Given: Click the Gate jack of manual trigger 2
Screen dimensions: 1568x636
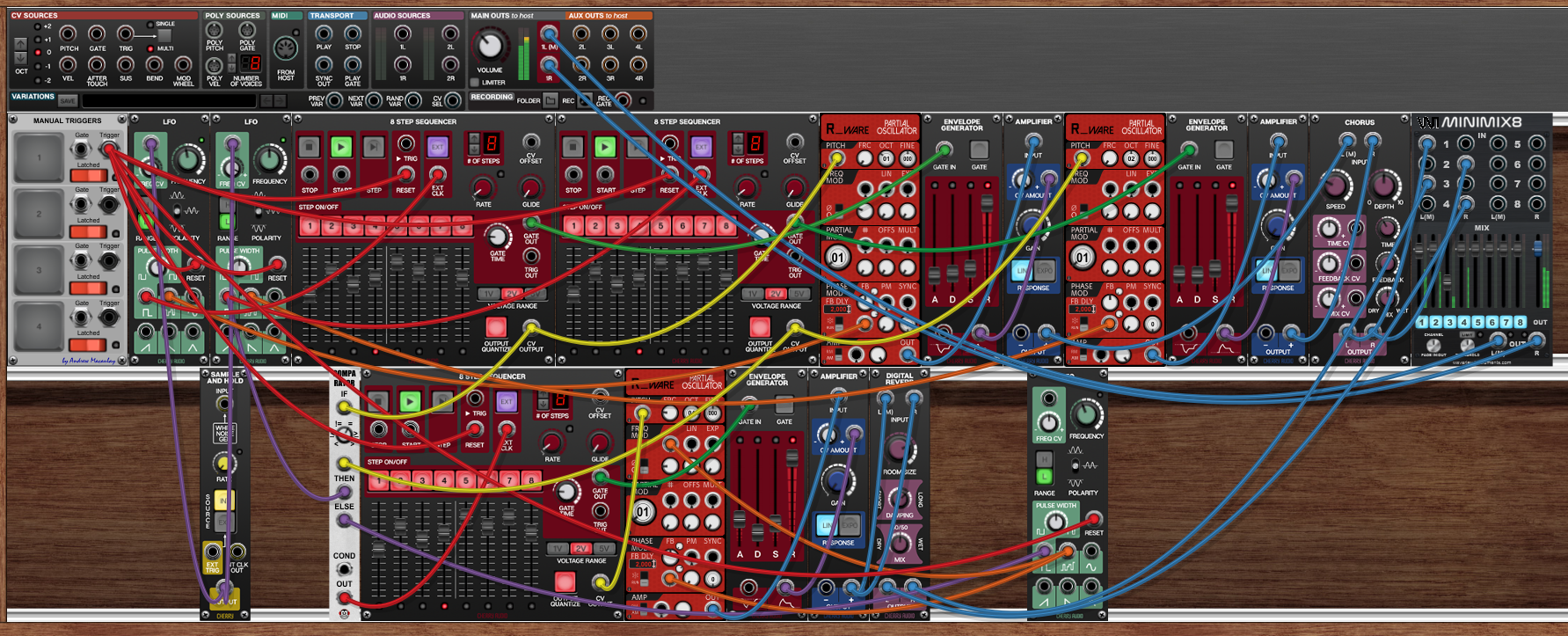Looking at the screenshot, I should click(82, 205).
